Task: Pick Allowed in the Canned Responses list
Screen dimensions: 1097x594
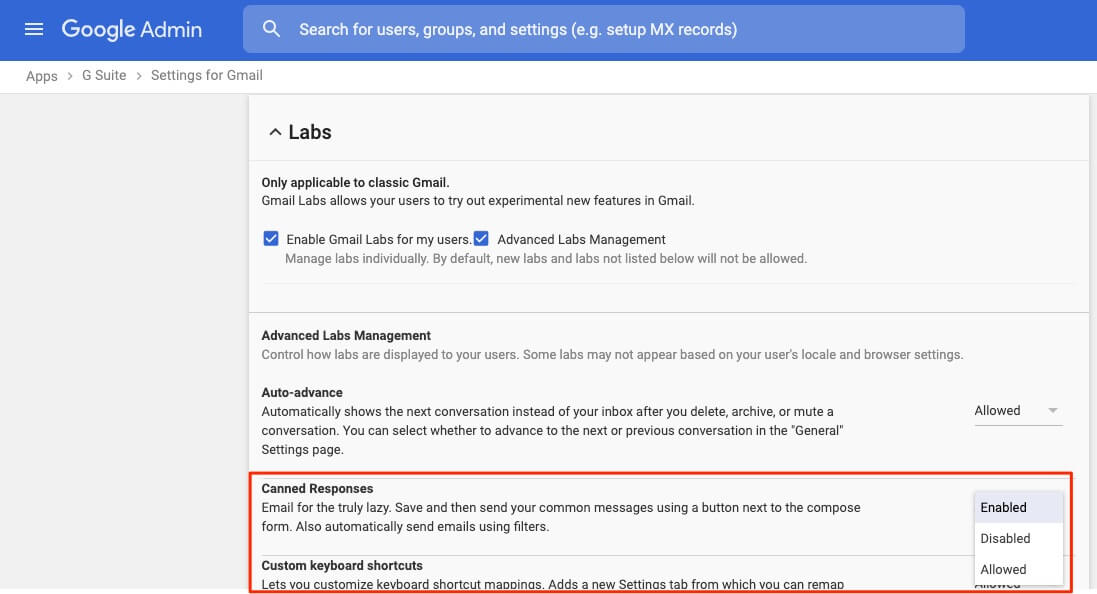Action: (1003, 569)
